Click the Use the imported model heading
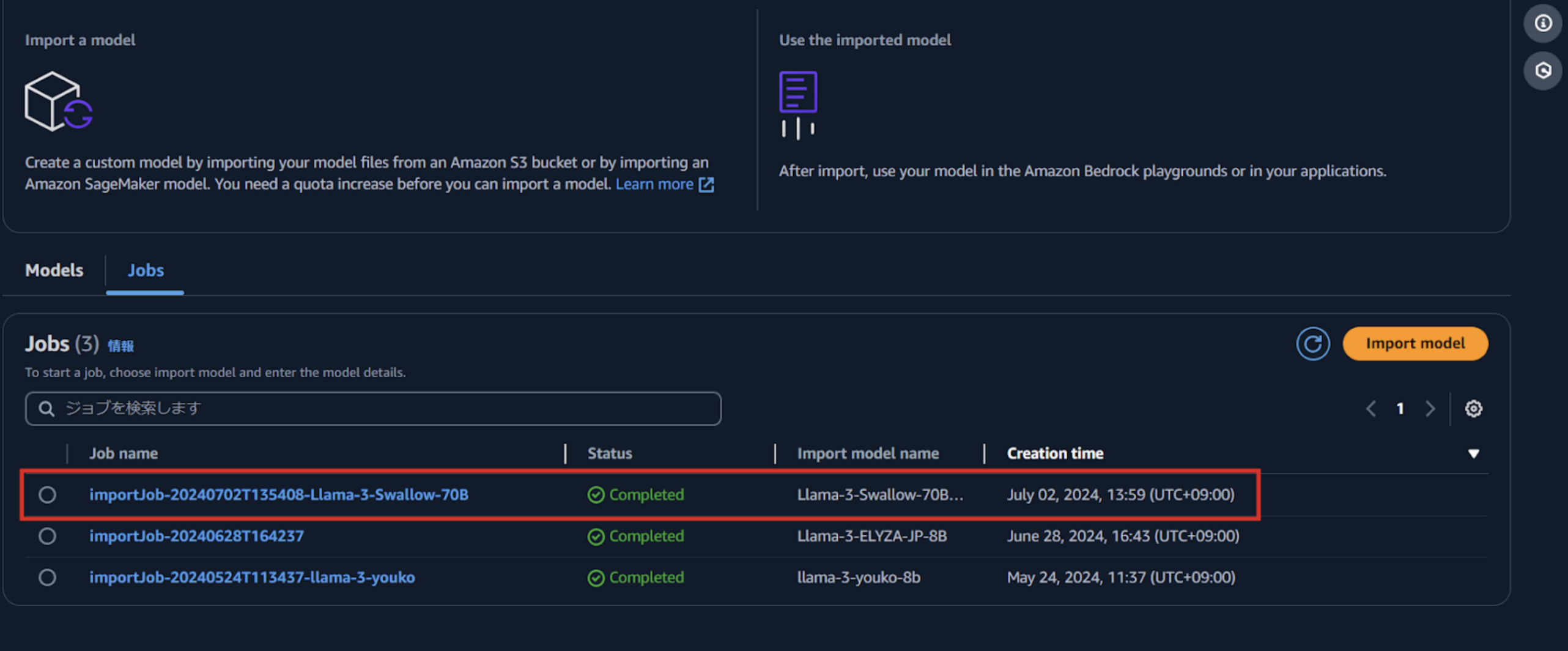This screenshot has width=1568, height=651. (865, 40)
